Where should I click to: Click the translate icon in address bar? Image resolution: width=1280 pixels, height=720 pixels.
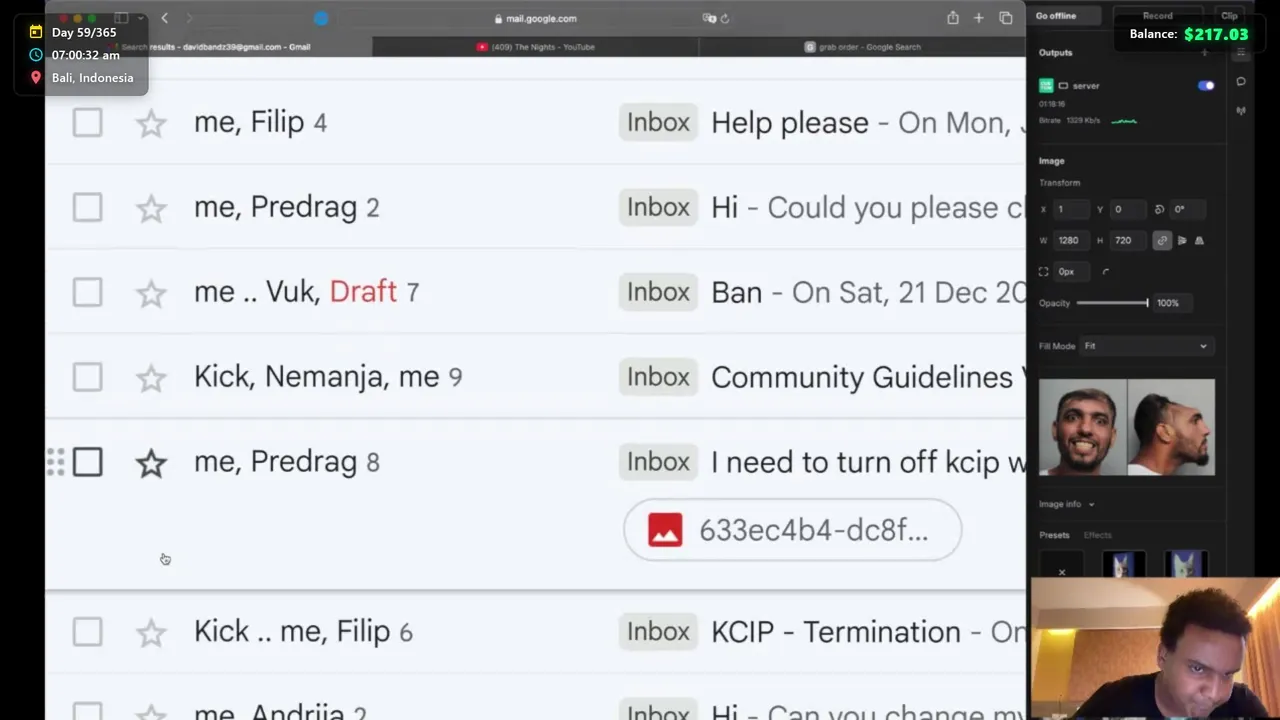[x=709, y=18]
